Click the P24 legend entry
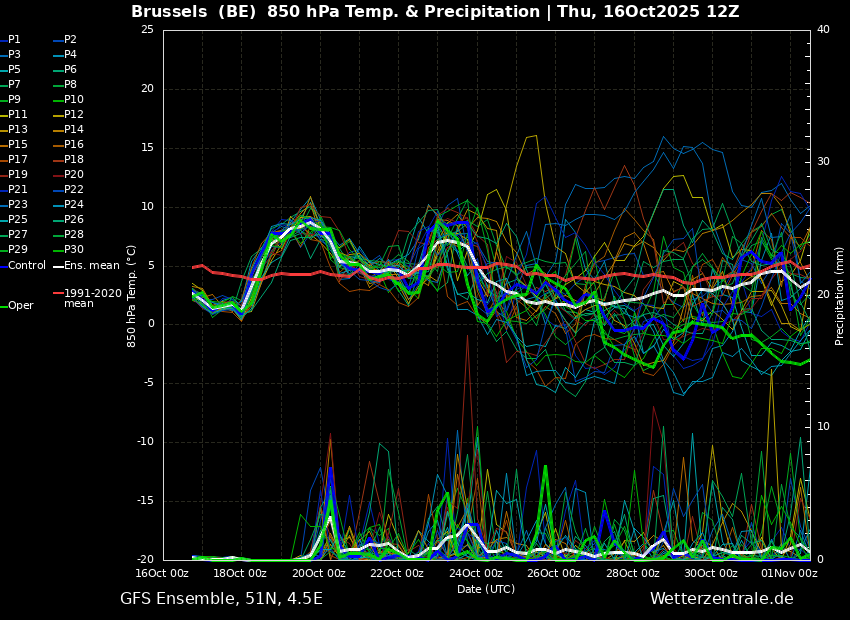Image resolution: width=850 pixels, height=620 pixels. tap(68, 204)
